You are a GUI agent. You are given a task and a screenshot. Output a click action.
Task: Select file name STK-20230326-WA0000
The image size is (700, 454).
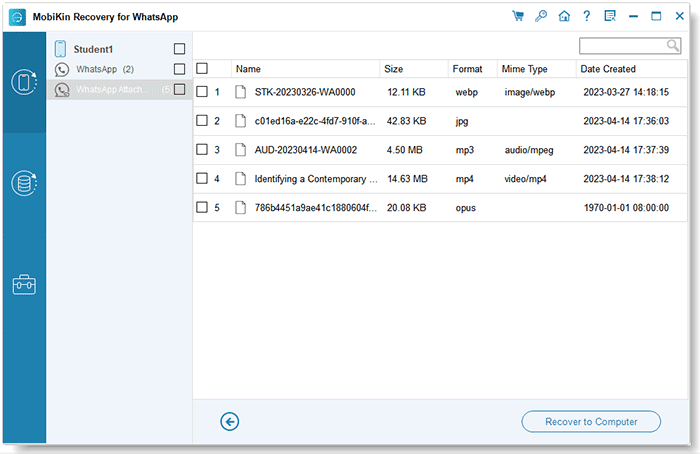tap(305, 92)
